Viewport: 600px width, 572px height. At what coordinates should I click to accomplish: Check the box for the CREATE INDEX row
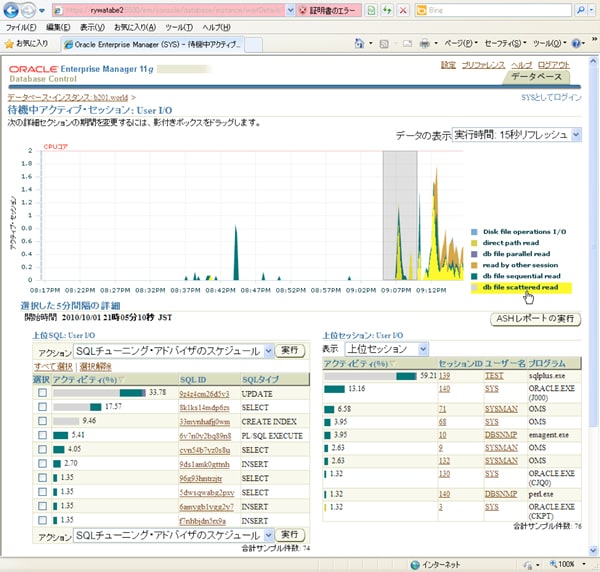point(42,421)
